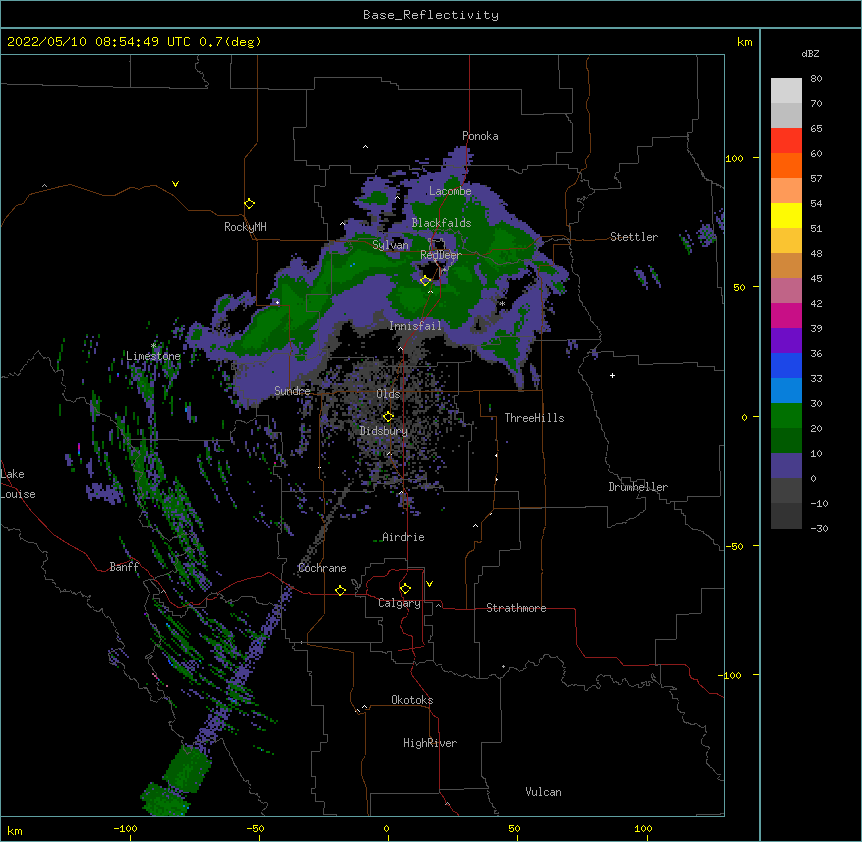Click the Cochrane label

[322, 568]
